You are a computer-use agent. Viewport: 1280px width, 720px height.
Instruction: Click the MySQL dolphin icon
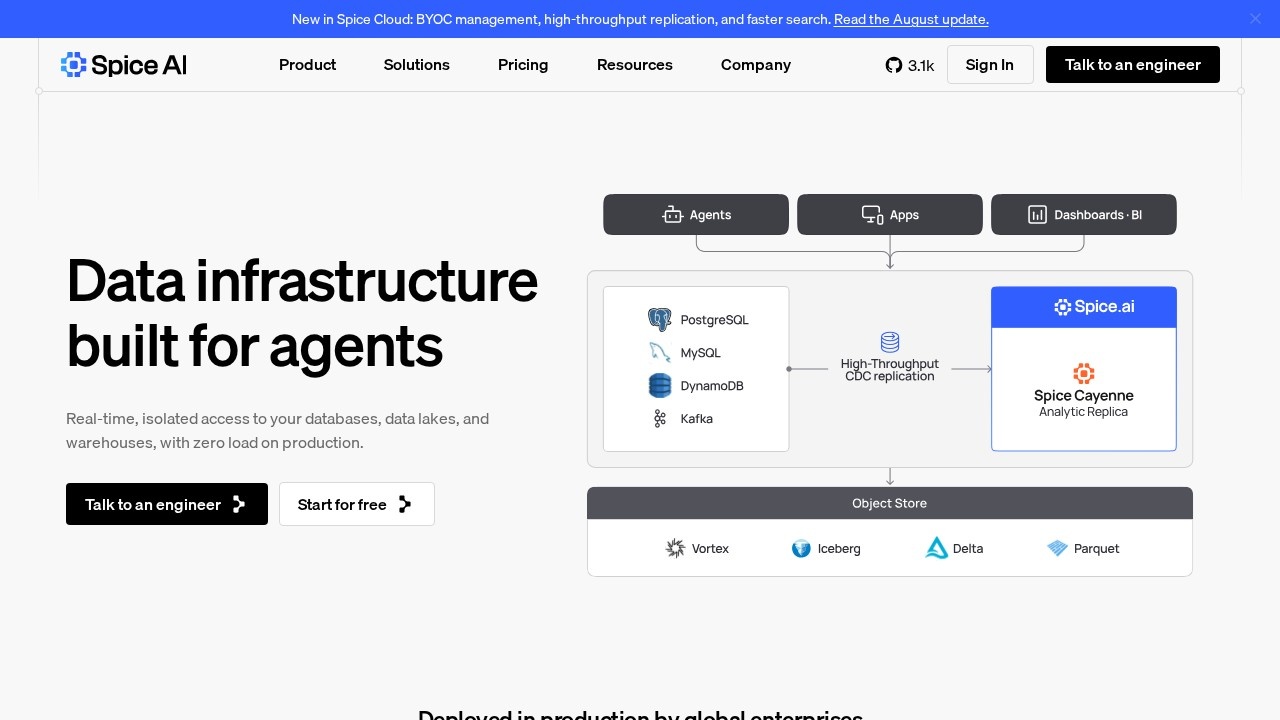pos(659,353)
